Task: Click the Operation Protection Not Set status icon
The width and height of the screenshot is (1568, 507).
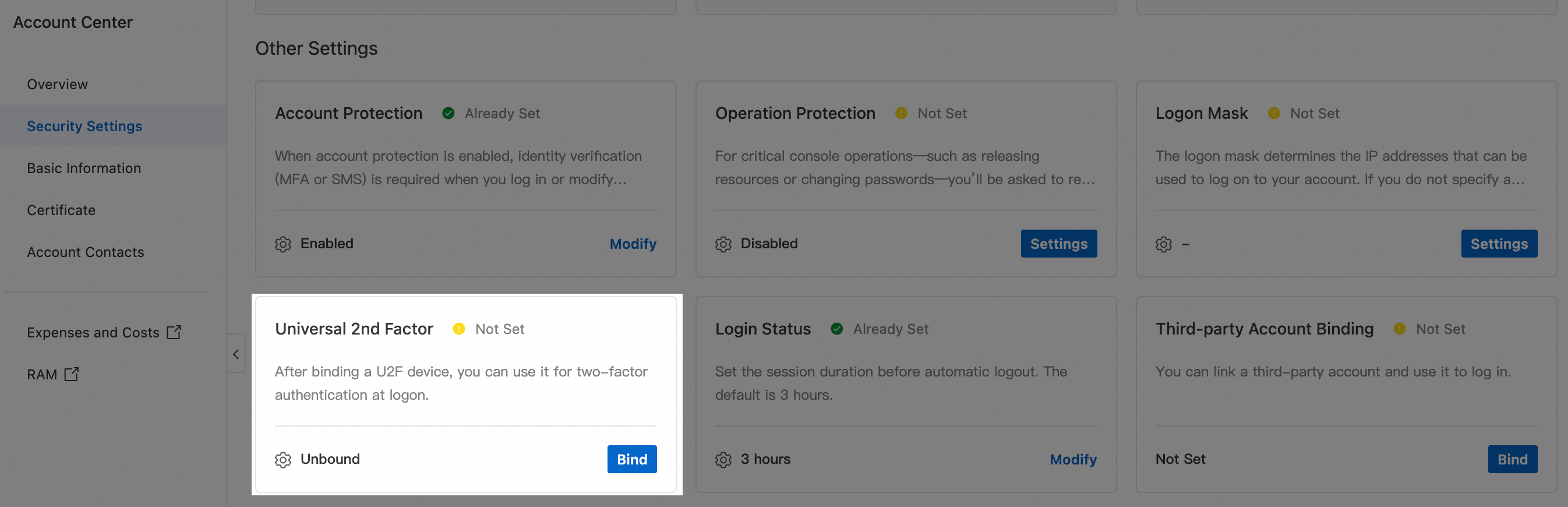Action: [x=901, y=113]
